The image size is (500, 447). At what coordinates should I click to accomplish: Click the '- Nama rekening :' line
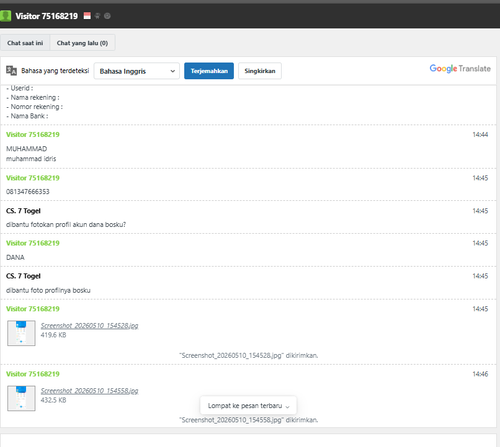[33, 97]
